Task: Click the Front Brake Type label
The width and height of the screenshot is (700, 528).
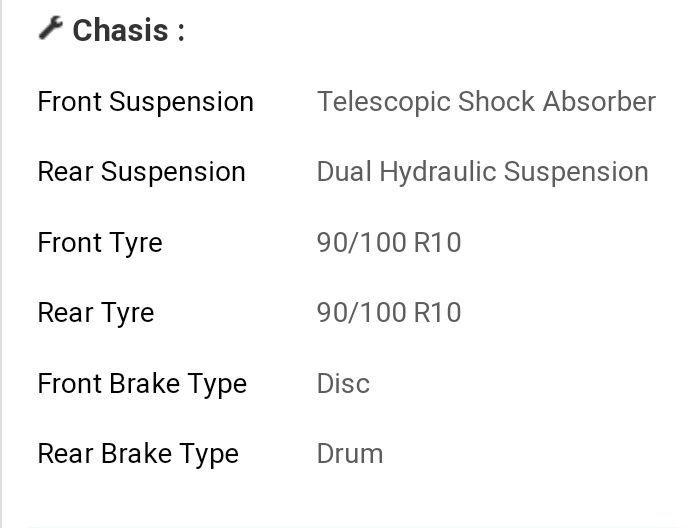Action: pos(142,384)
